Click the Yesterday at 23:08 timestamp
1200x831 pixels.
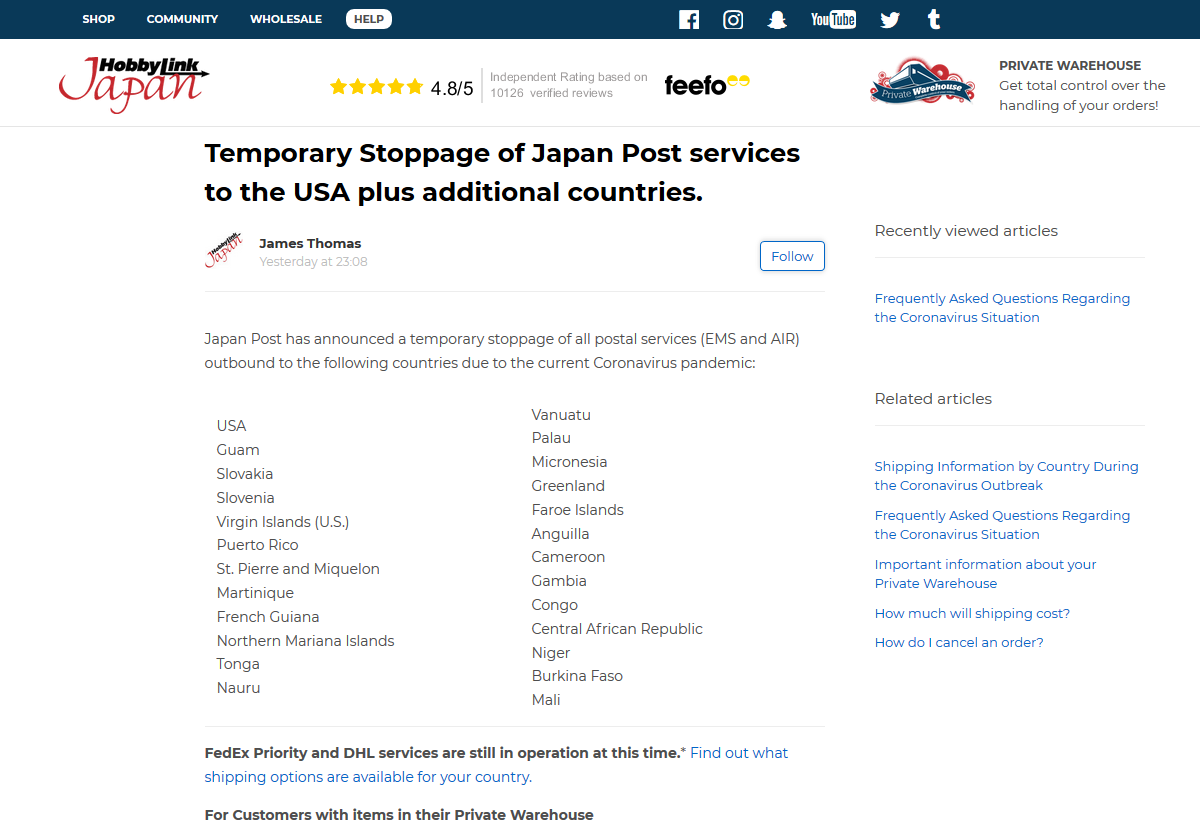(313, 262)
